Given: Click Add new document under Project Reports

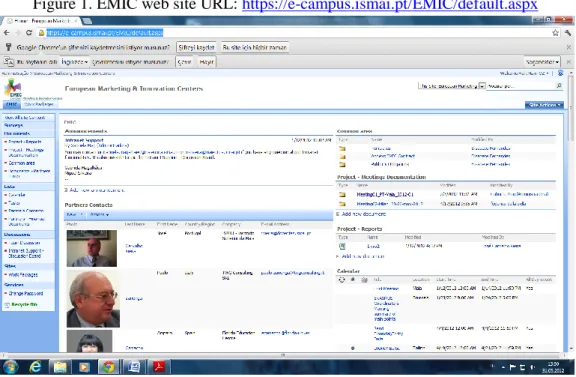Looking at the screenshot, I should point(363,256).
